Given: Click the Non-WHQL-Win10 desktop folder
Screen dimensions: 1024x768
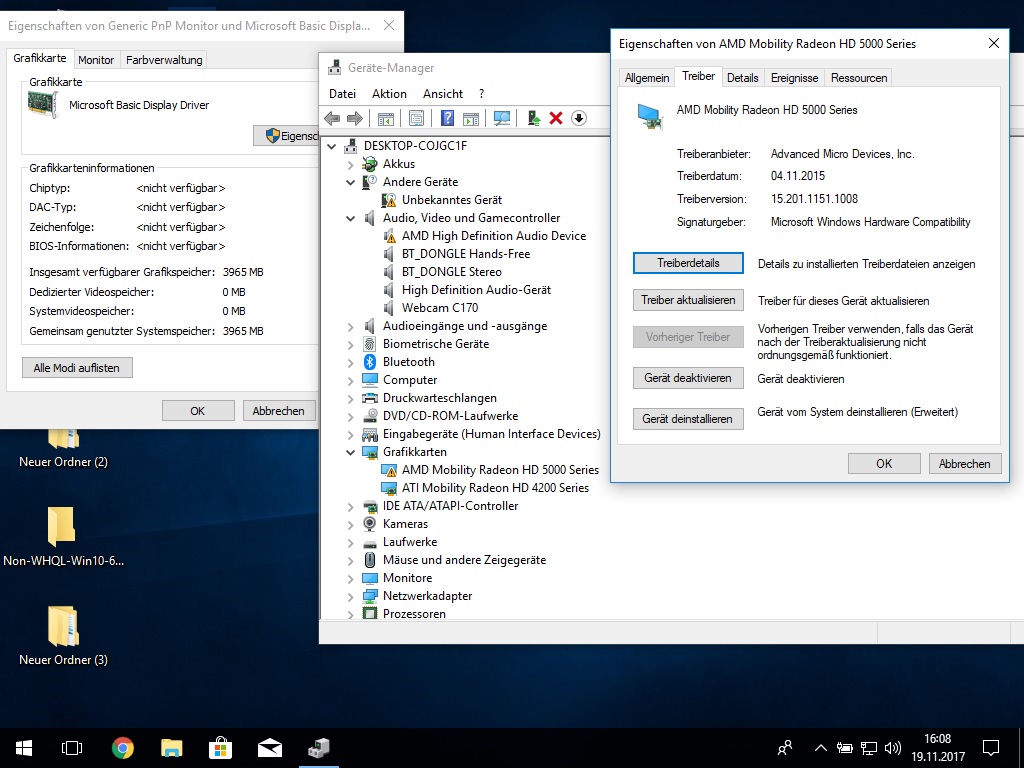Looking at the screenshot, I should [63, 536].
